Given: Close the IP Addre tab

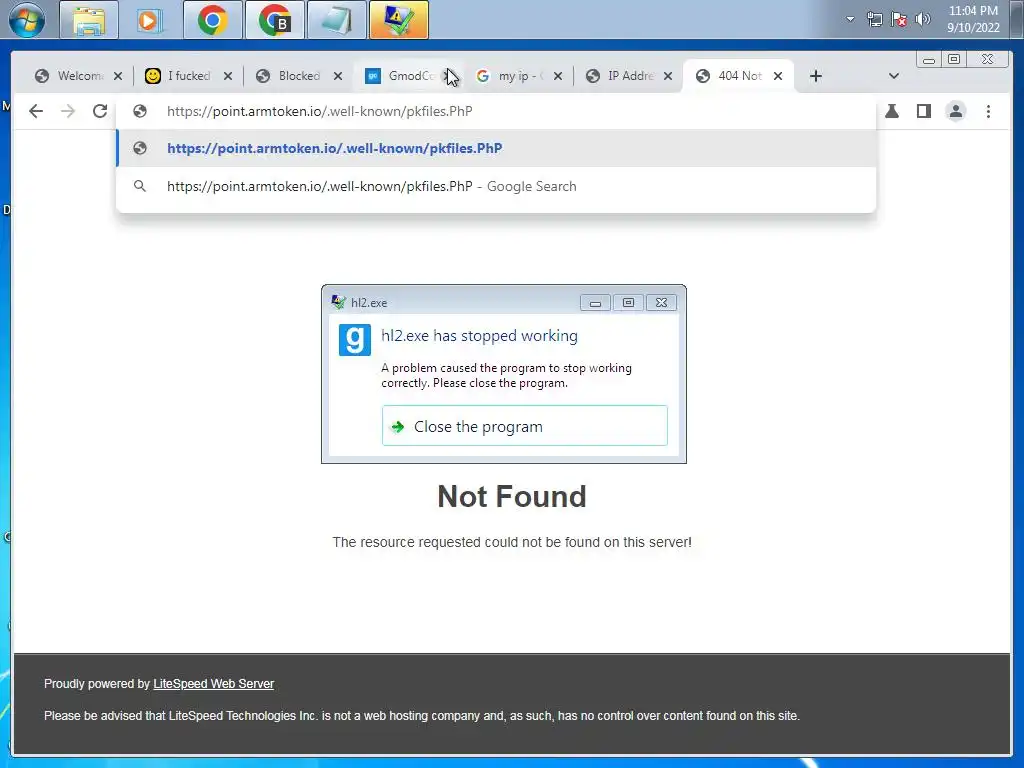Looking at the screenshot, I should [x=667, y=76].
